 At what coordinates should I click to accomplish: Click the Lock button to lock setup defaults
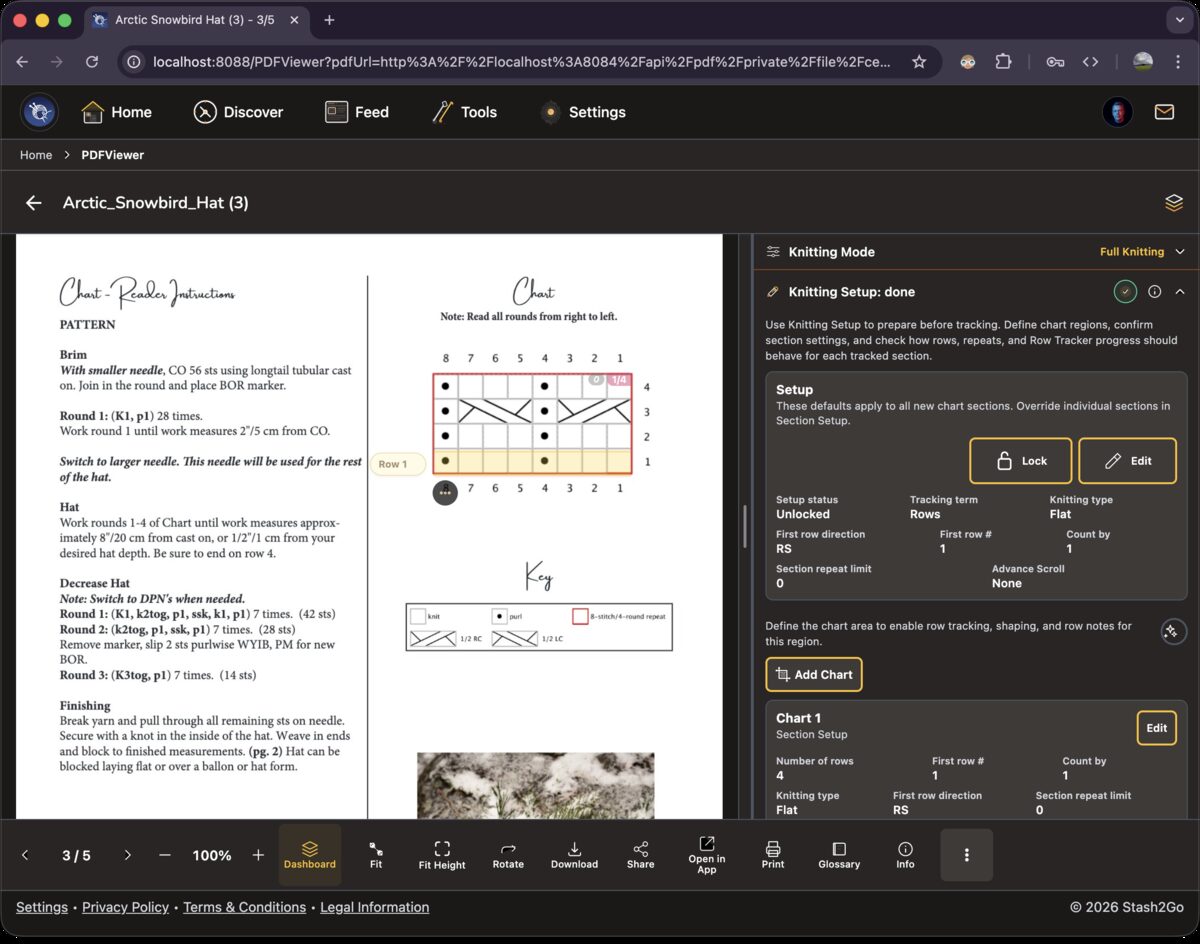[1020, 460]
